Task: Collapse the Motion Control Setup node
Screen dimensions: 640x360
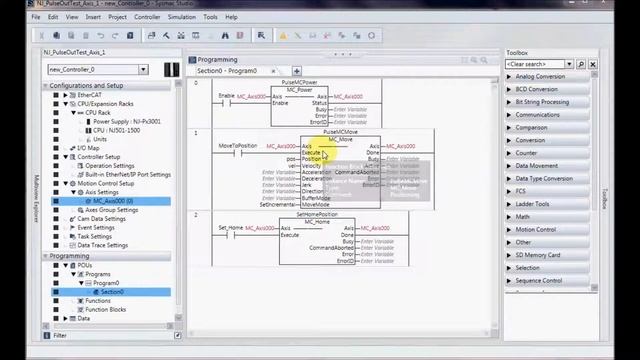Action: [x=65, y=184]
